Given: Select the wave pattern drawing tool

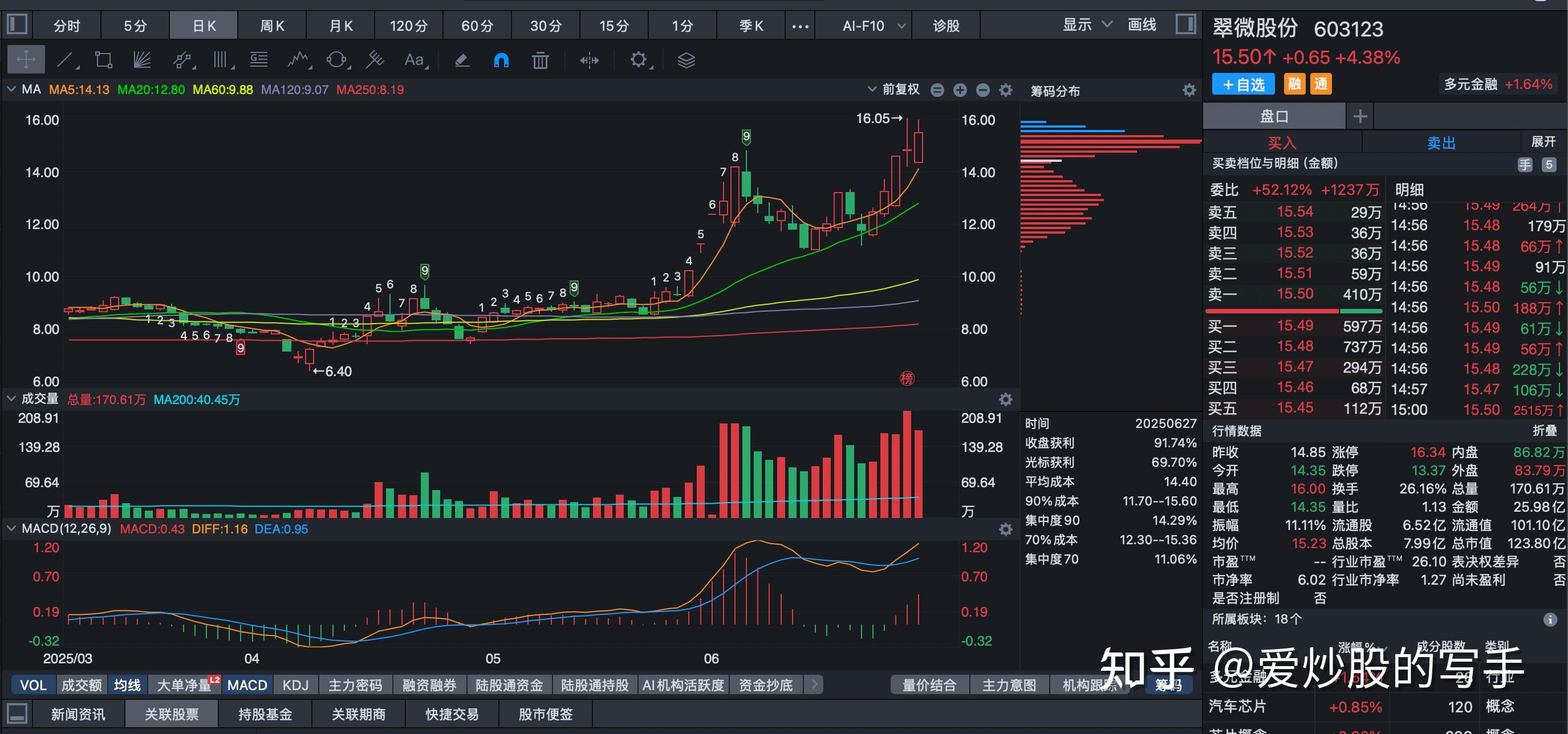Looking at the screenshot, I should coord(298,60).
